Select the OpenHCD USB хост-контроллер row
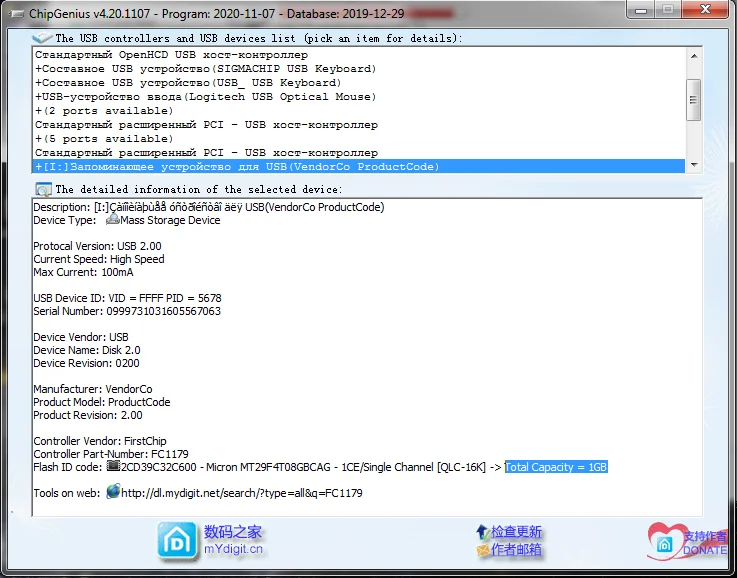The height and width of the screenshot is (578, 737). pyautogui.click(x=359, y=55)
